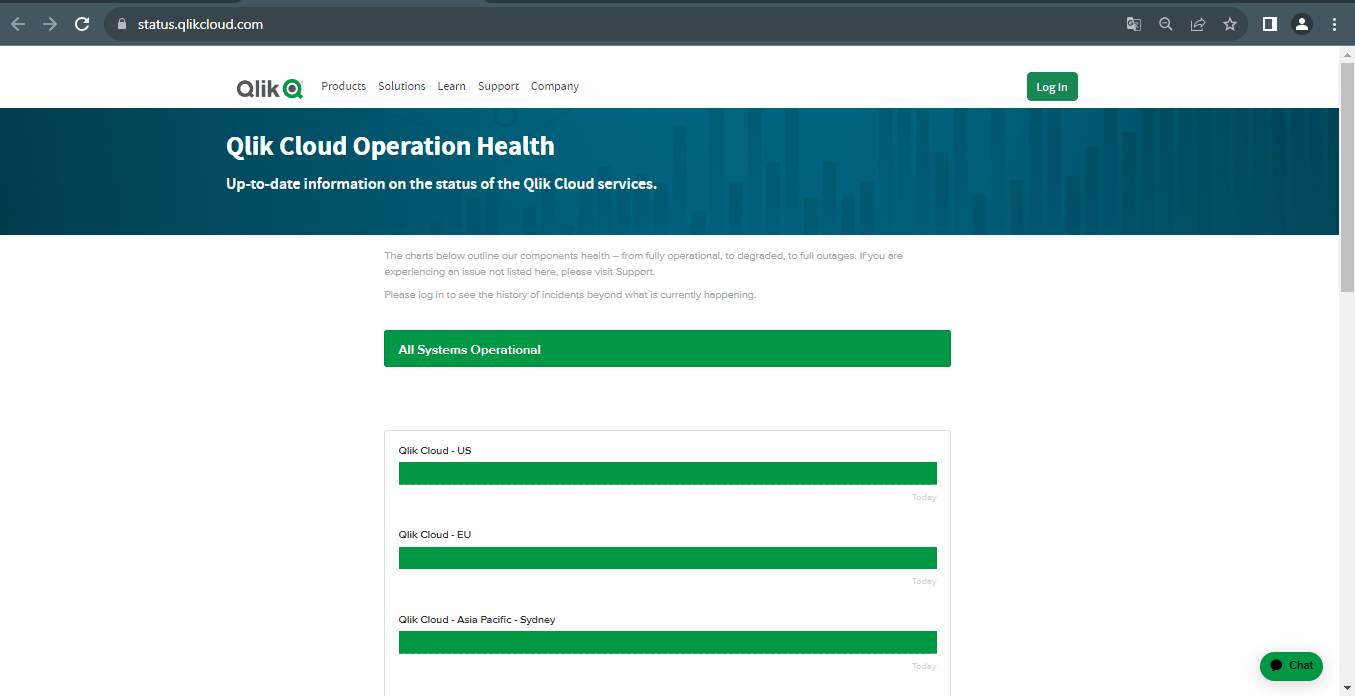Share this page via the share icon
Screen dimensions: 1355x696
coord(1198,24)
